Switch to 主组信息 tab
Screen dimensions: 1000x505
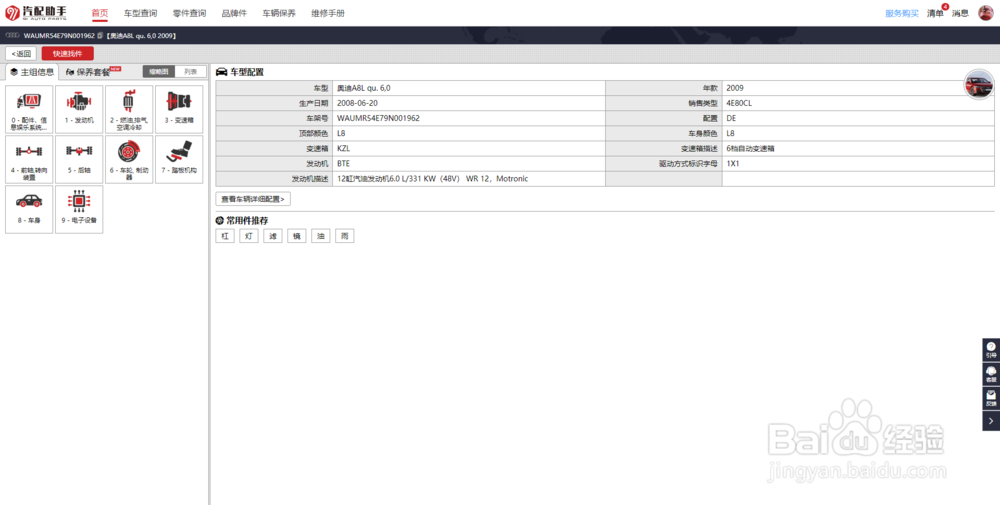click(x=31, y=72)
